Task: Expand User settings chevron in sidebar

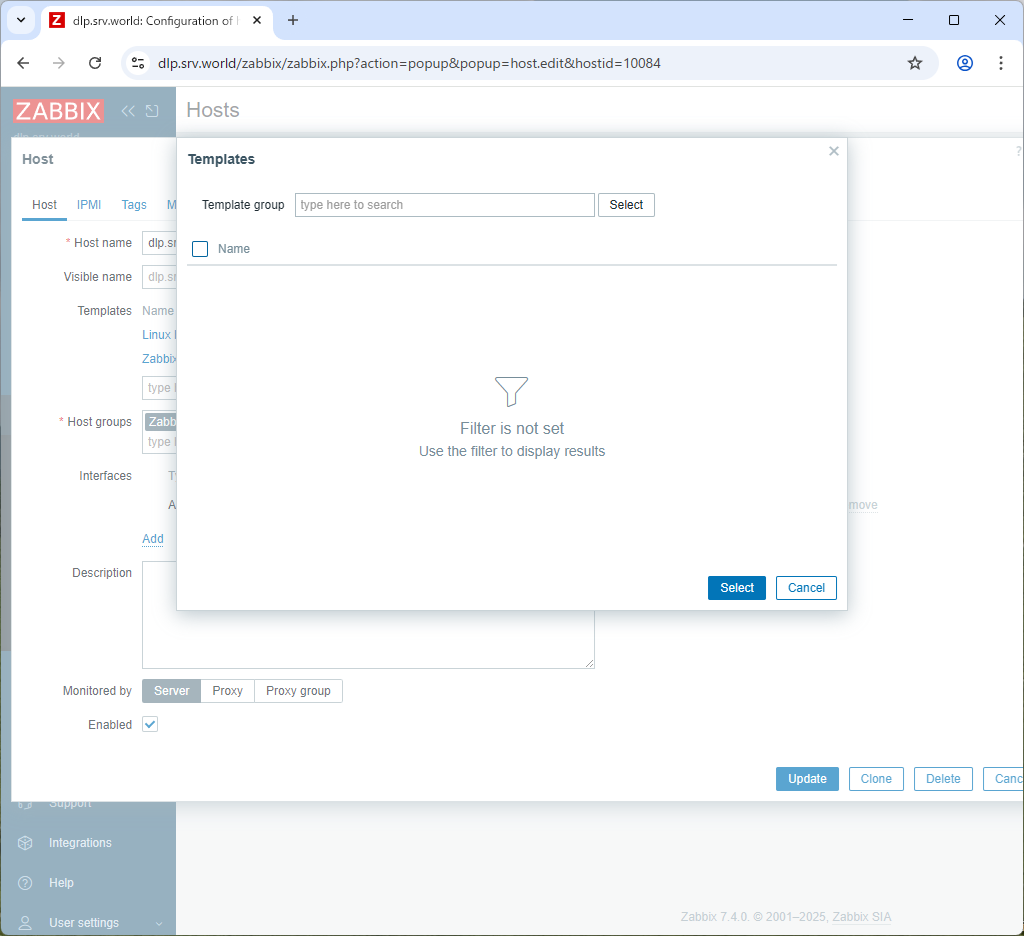Action: point(159,924)
